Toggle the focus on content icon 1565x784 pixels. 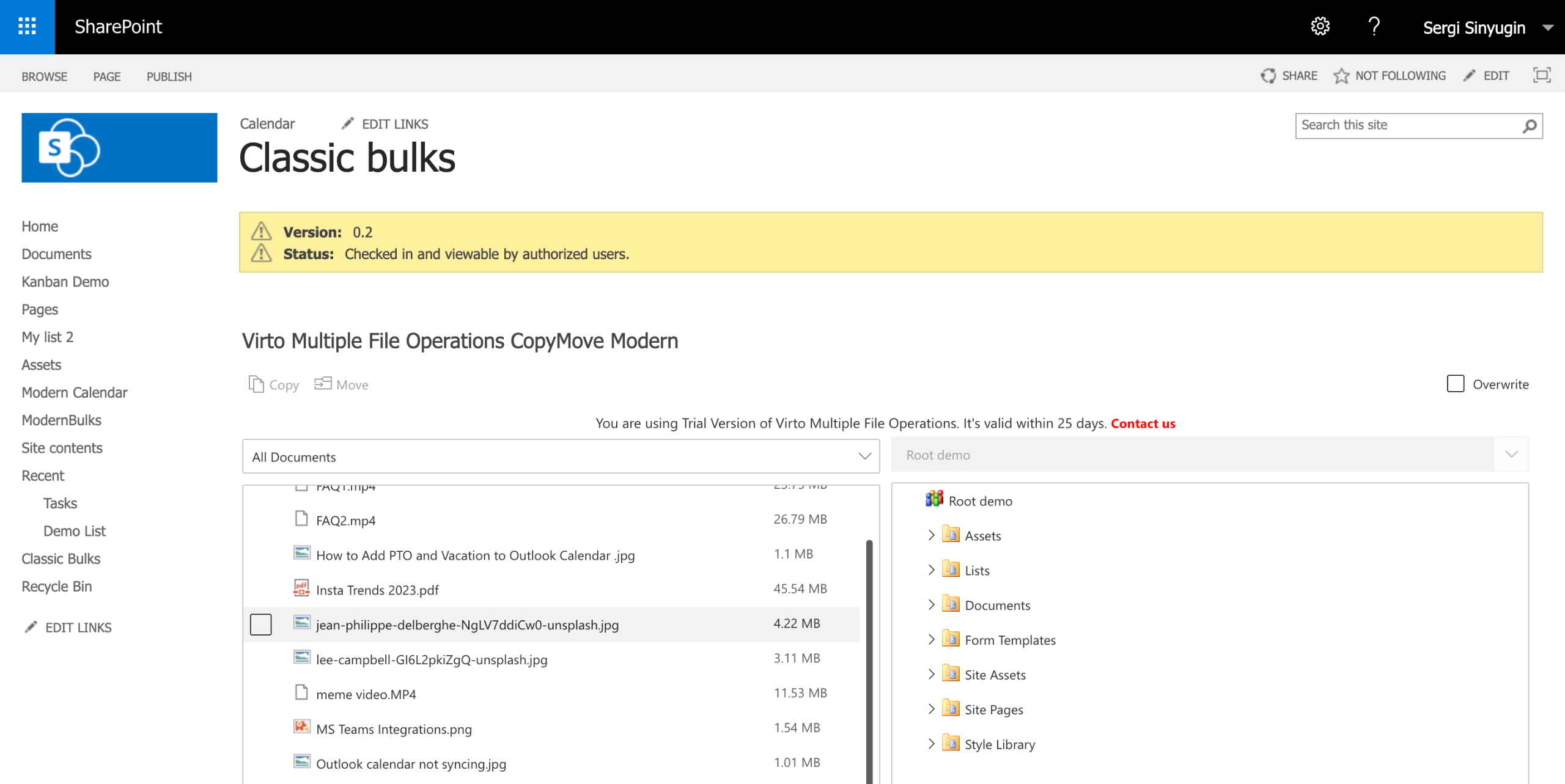tap(1541, 75)
